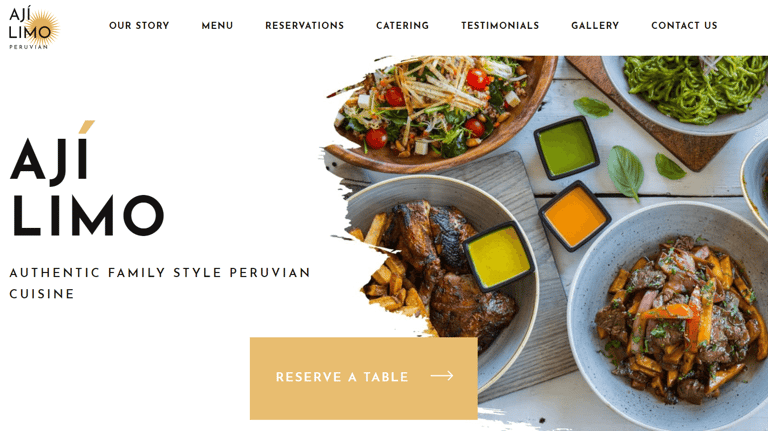
Task: Open the Gallery page
Action: pos(595,25)
